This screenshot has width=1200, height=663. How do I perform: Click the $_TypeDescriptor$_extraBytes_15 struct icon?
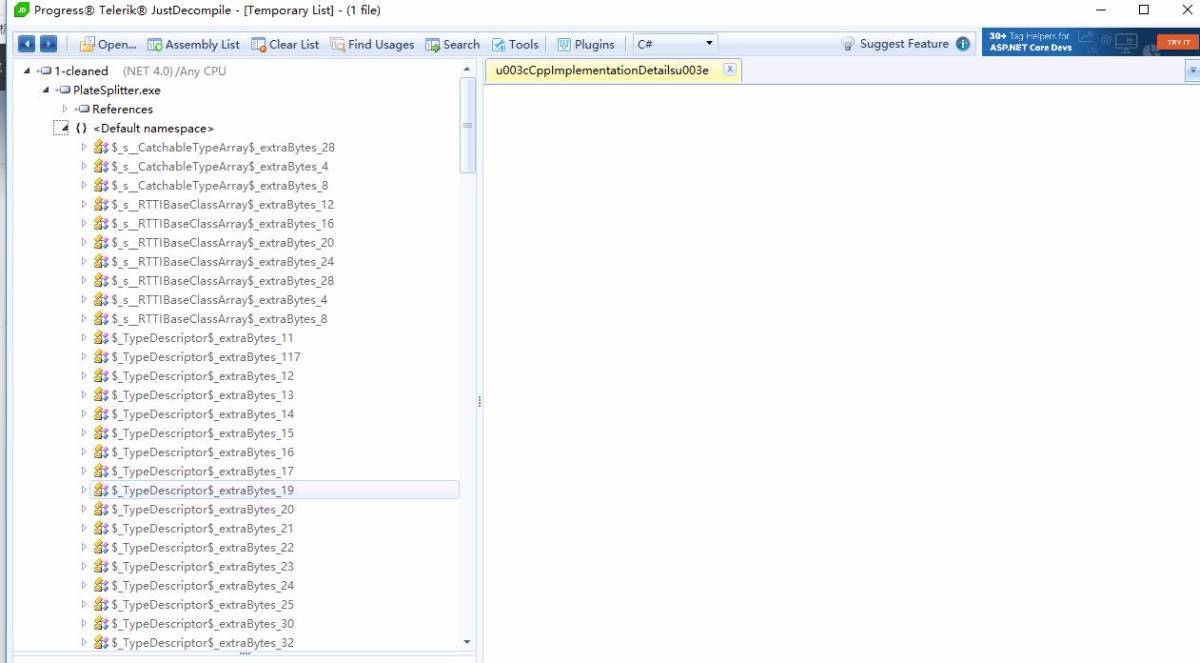point(101,434)
